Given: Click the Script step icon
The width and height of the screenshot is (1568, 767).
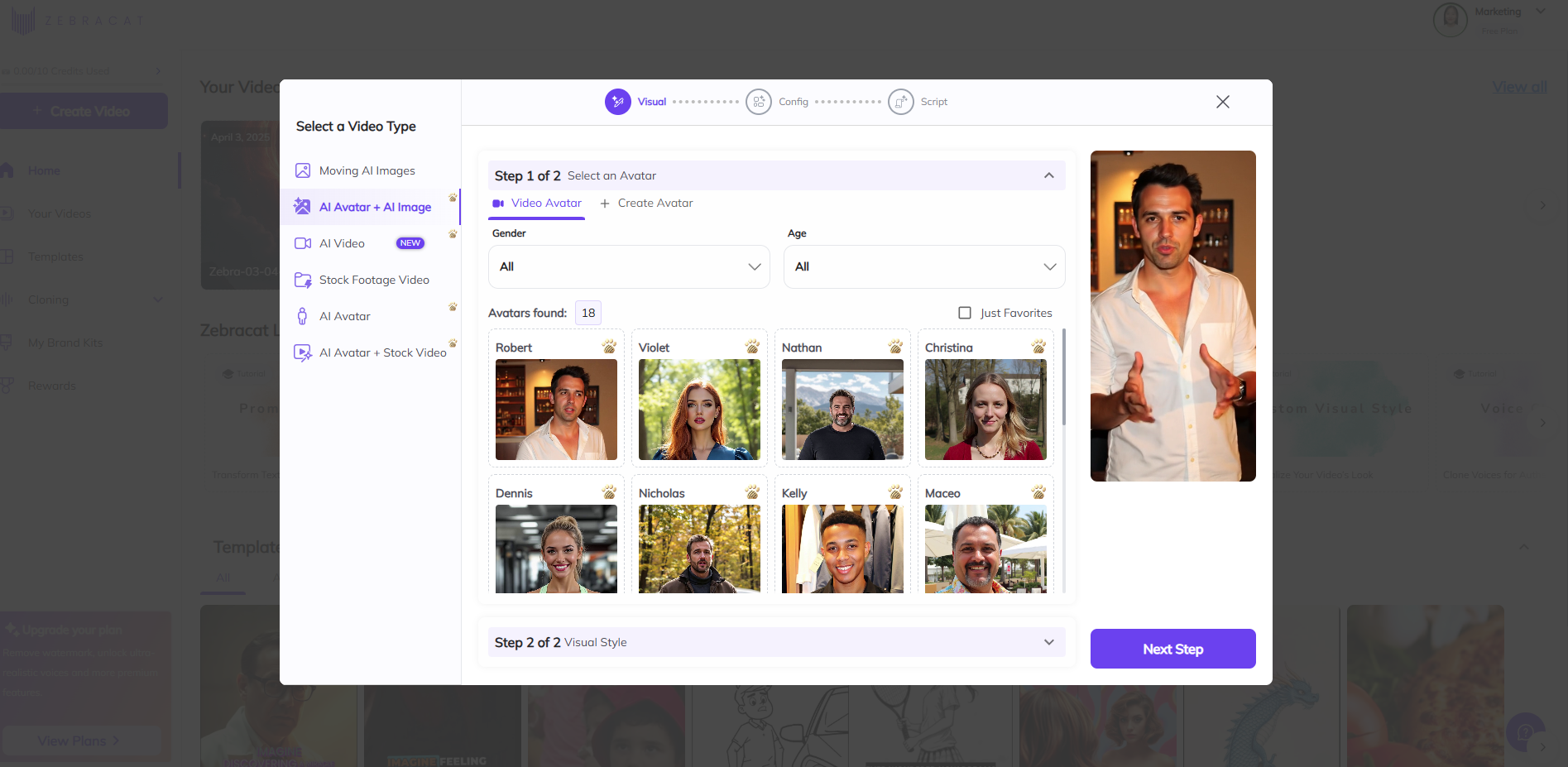Looking at the screenshot, I should pos(901,102).
